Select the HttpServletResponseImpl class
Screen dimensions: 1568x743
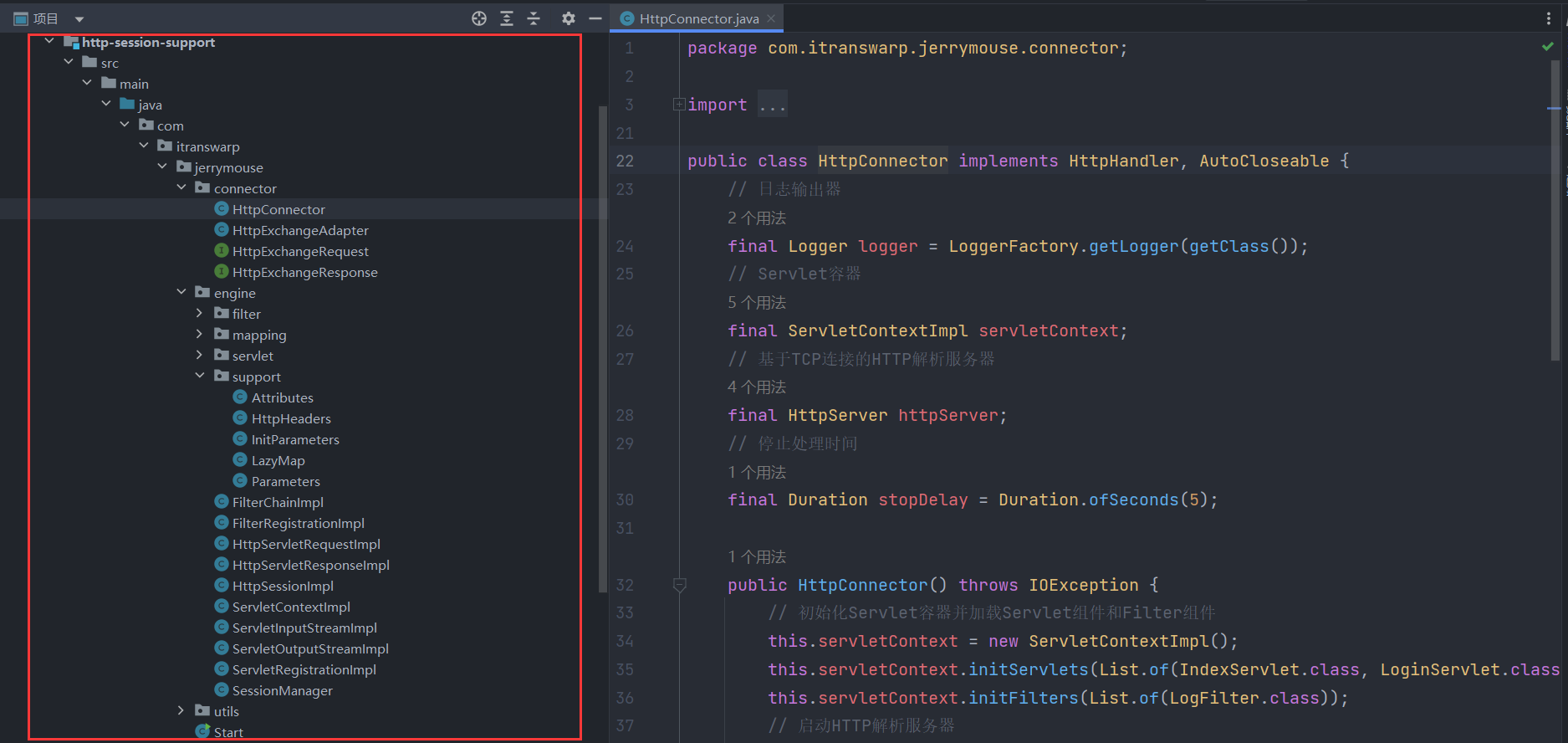pyautogui.click(x=311, y=565)
